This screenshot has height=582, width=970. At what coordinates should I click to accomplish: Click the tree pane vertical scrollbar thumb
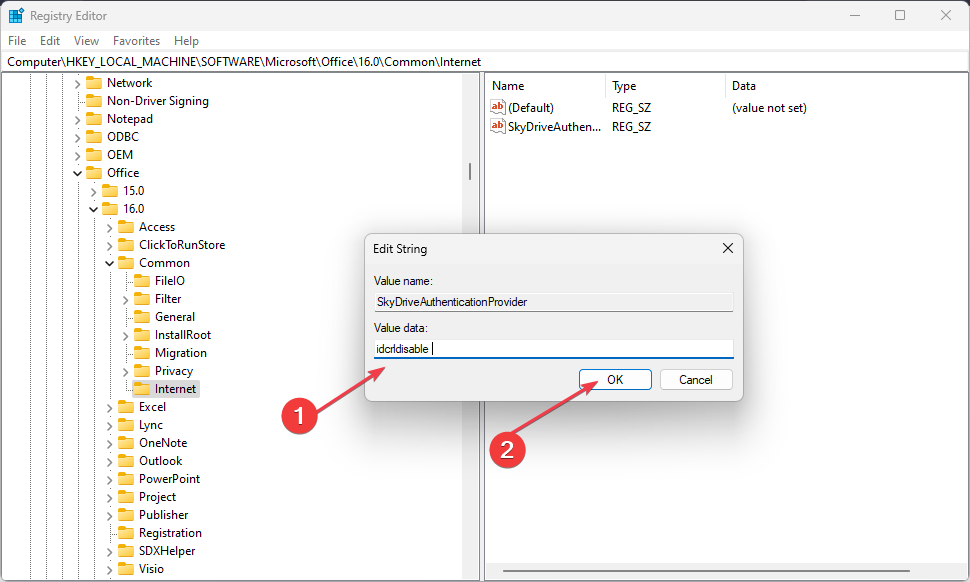470,171
